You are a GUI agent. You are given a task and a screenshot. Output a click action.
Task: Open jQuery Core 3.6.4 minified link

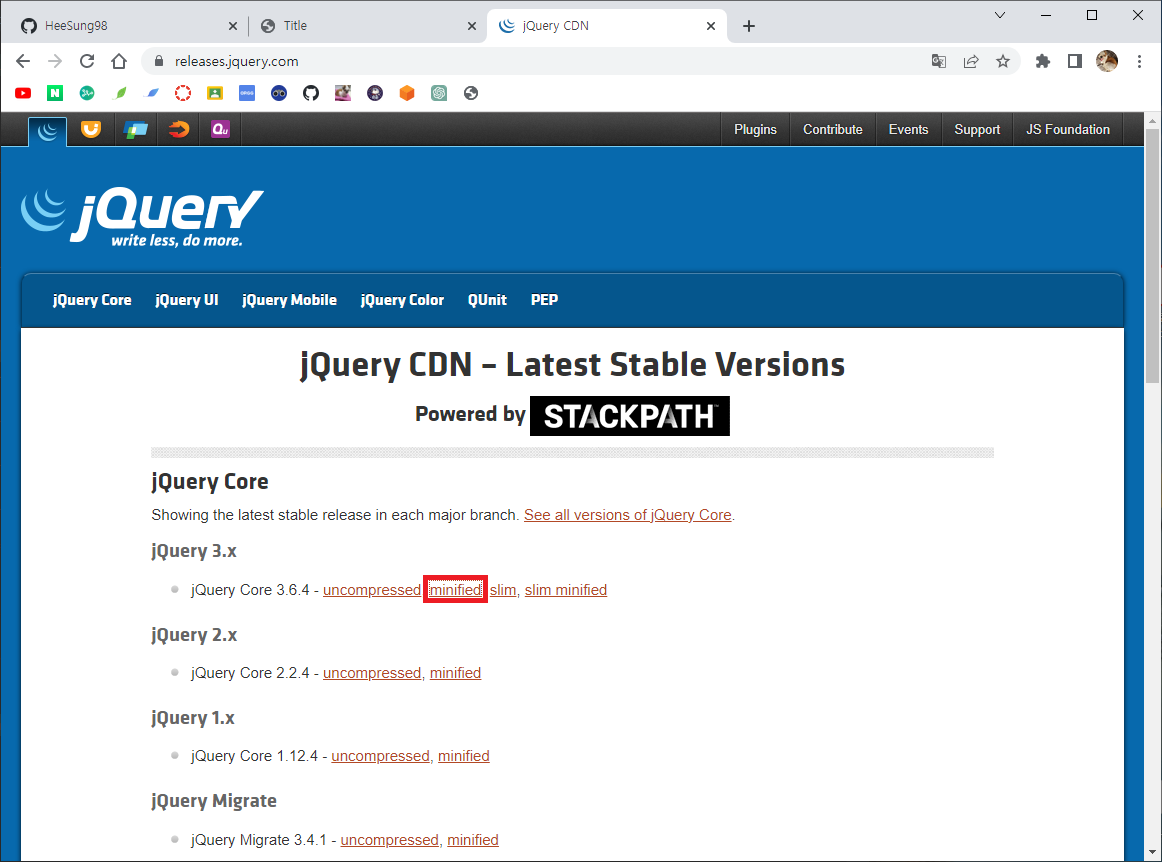pyautogui.click(x=456, y=590)
